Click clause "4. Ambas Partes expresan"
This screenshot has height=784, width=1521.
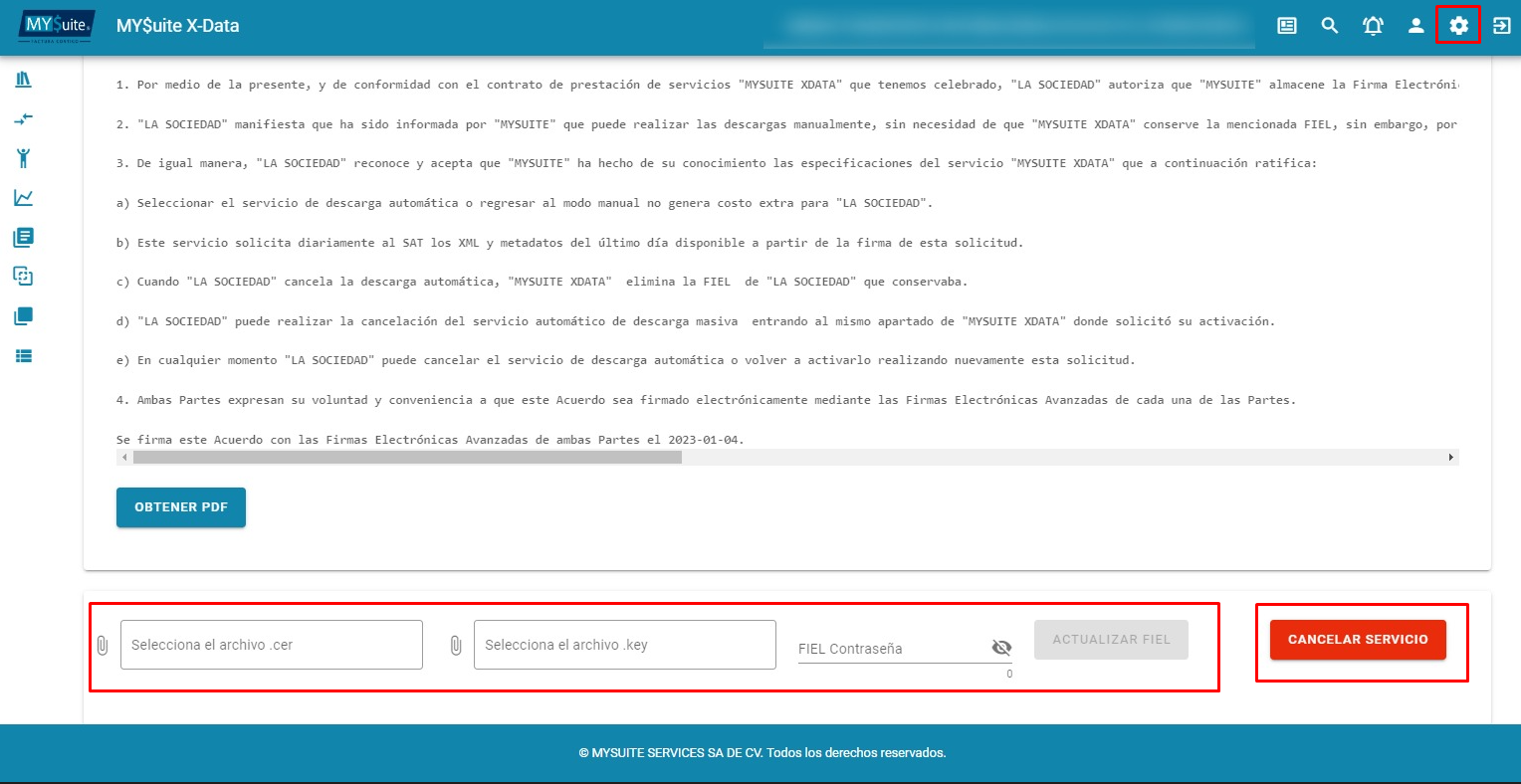coord(706,400)
